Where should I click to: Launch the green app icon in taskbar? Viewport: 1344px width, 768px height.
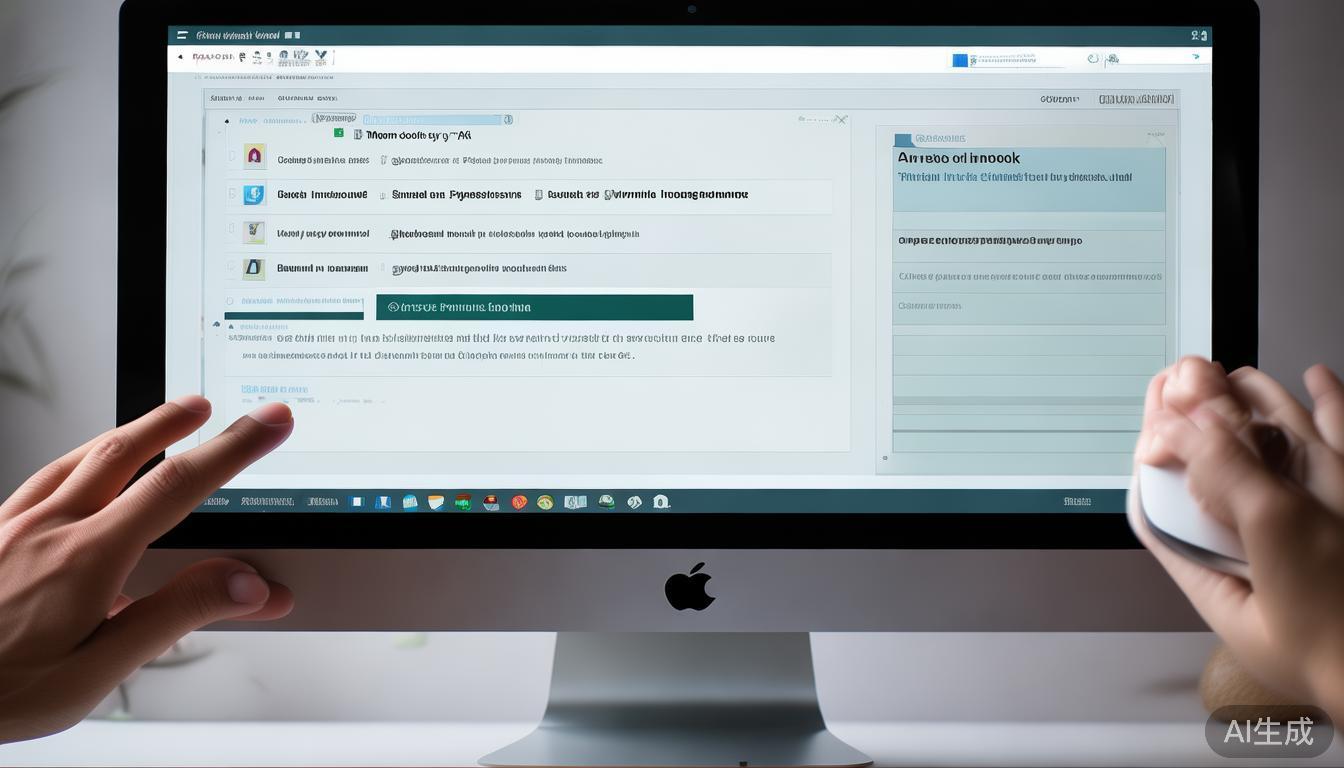[x=462, y=502]
